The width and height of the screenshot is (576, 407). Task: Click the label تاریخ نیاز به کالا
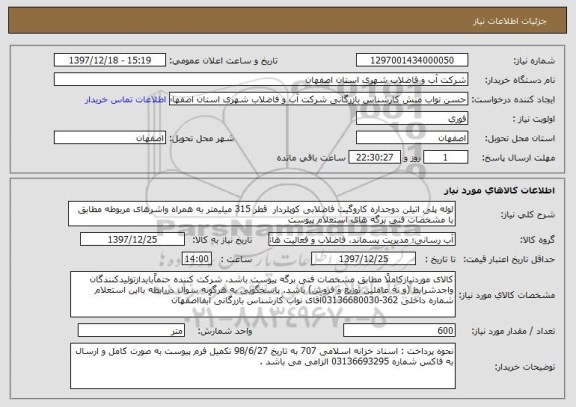tap(222, 240)
